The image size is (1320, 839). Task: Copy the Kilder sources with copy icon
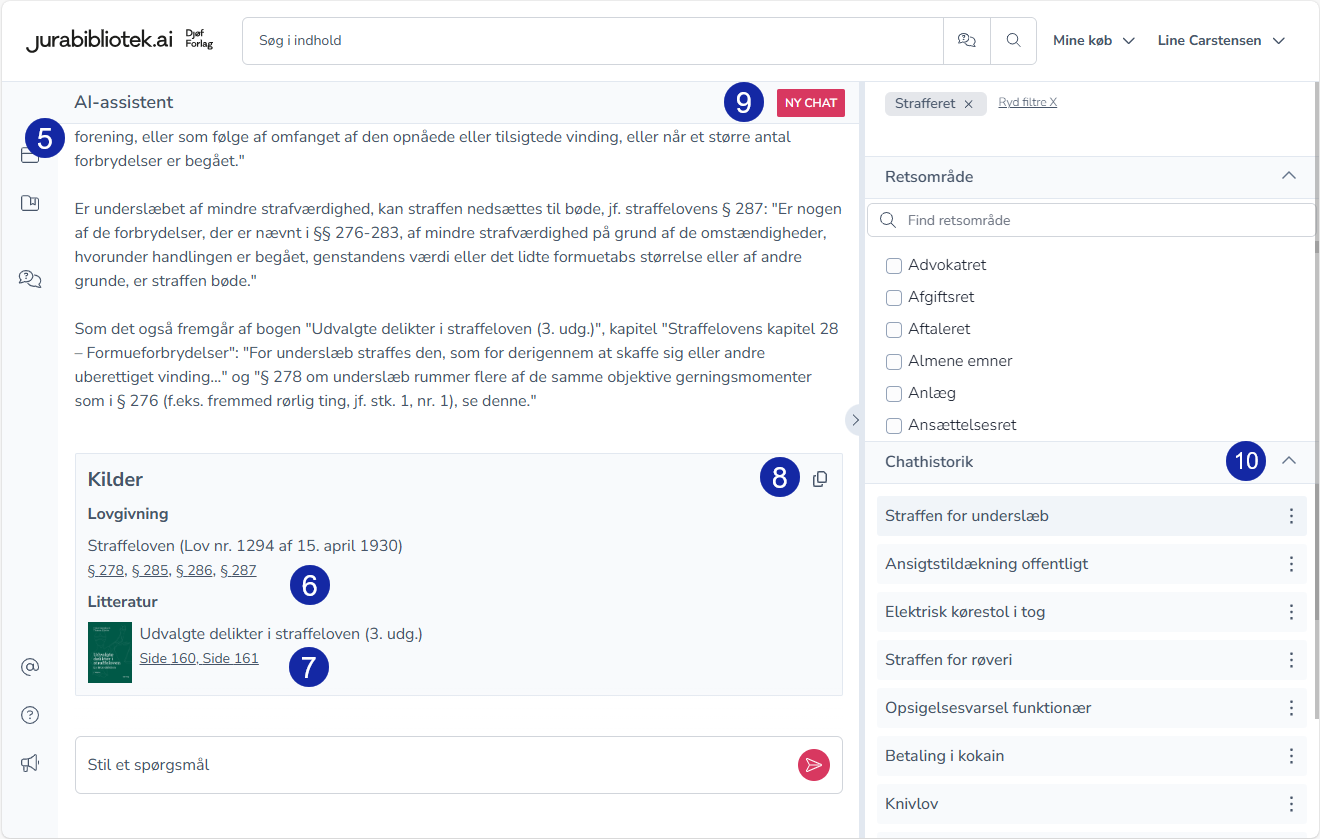pos(820,479)
